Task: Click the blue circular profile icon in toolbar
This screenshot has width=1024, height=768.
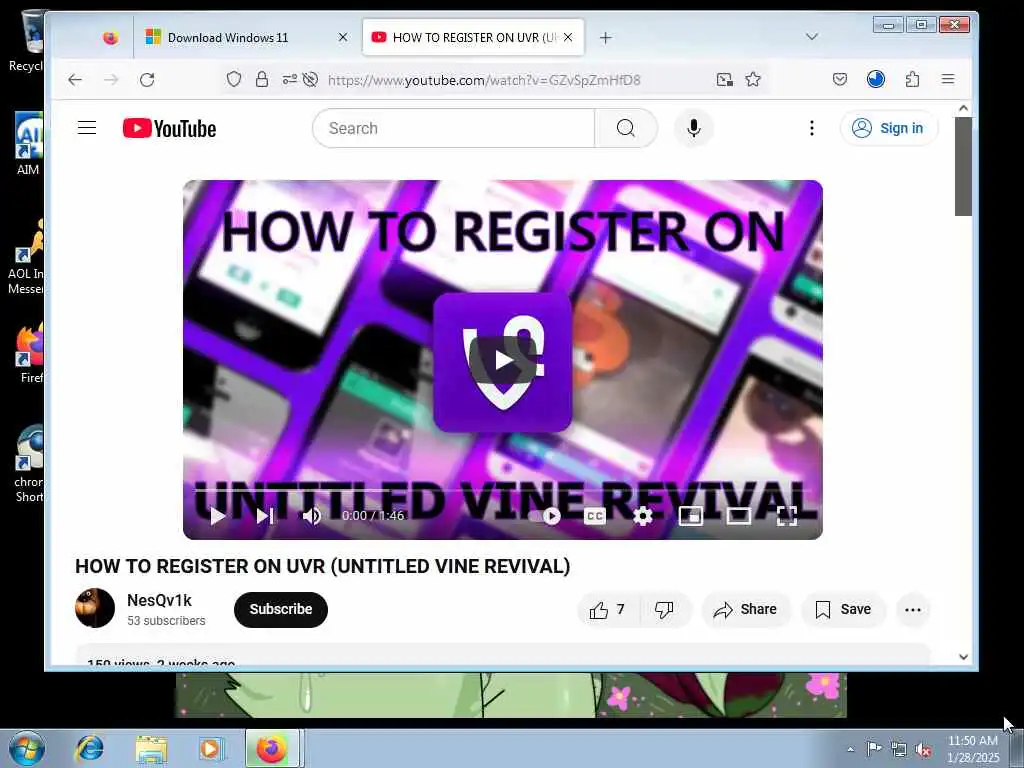Action: click(876, 80)
